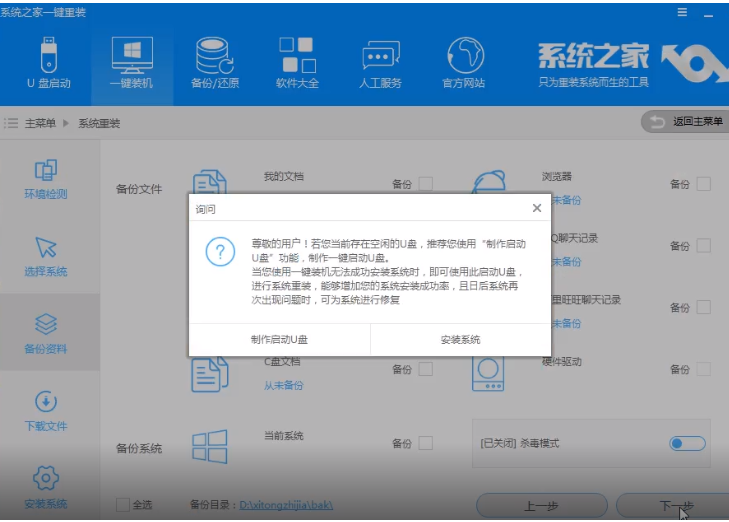The height and width of the screenshot is (522, 729).
Task: Click the list icon beside 主菜单
Action: click(11, 123)
